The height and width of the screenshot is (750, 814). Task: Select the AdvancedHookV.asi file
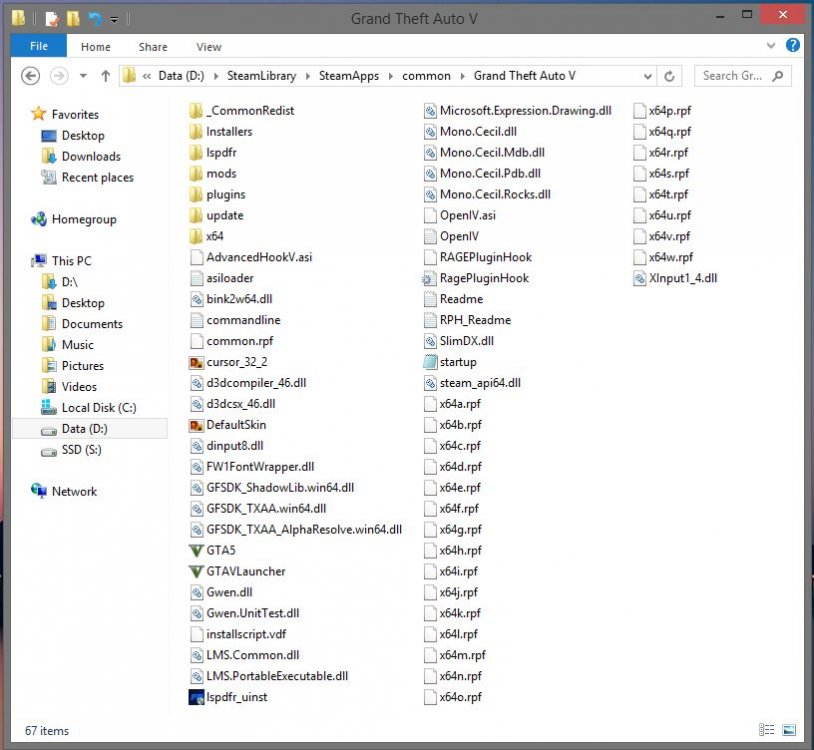click(x=259, y=257)
